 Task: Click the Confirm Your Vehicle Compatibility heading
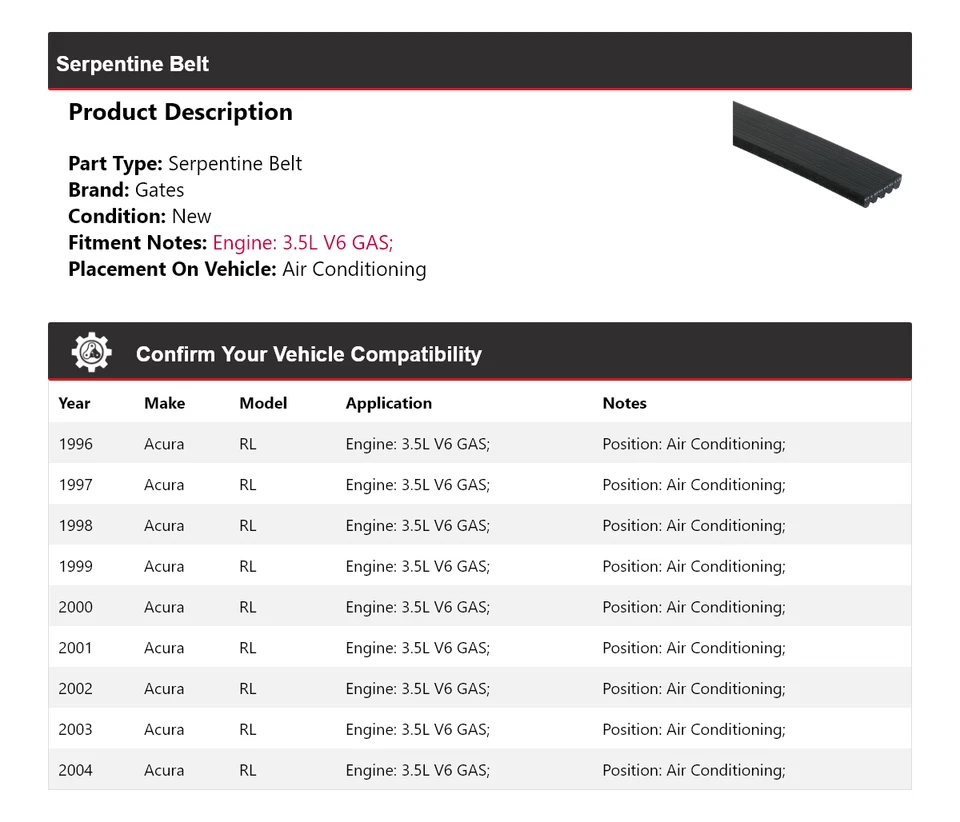(308, 354)
